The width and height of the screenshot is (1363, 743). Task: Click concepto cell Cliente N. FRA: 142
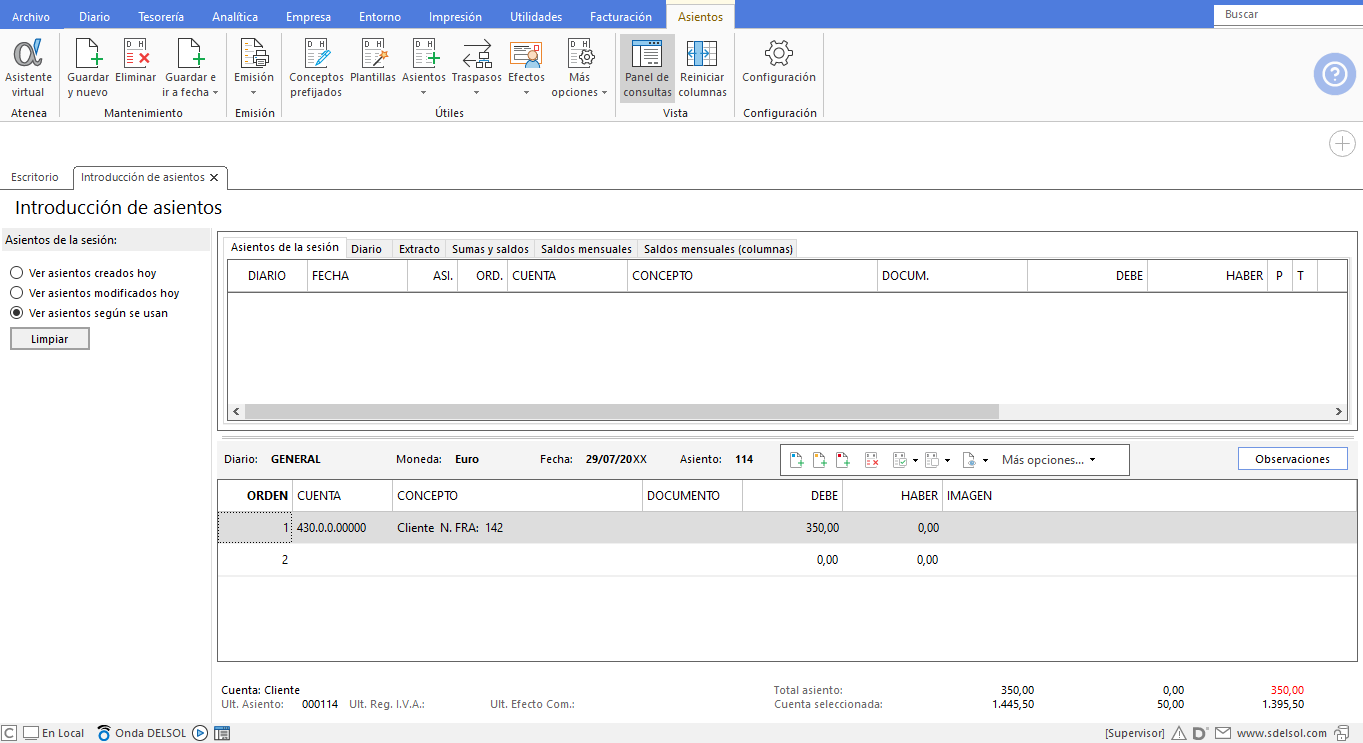[x=517, y=528]
